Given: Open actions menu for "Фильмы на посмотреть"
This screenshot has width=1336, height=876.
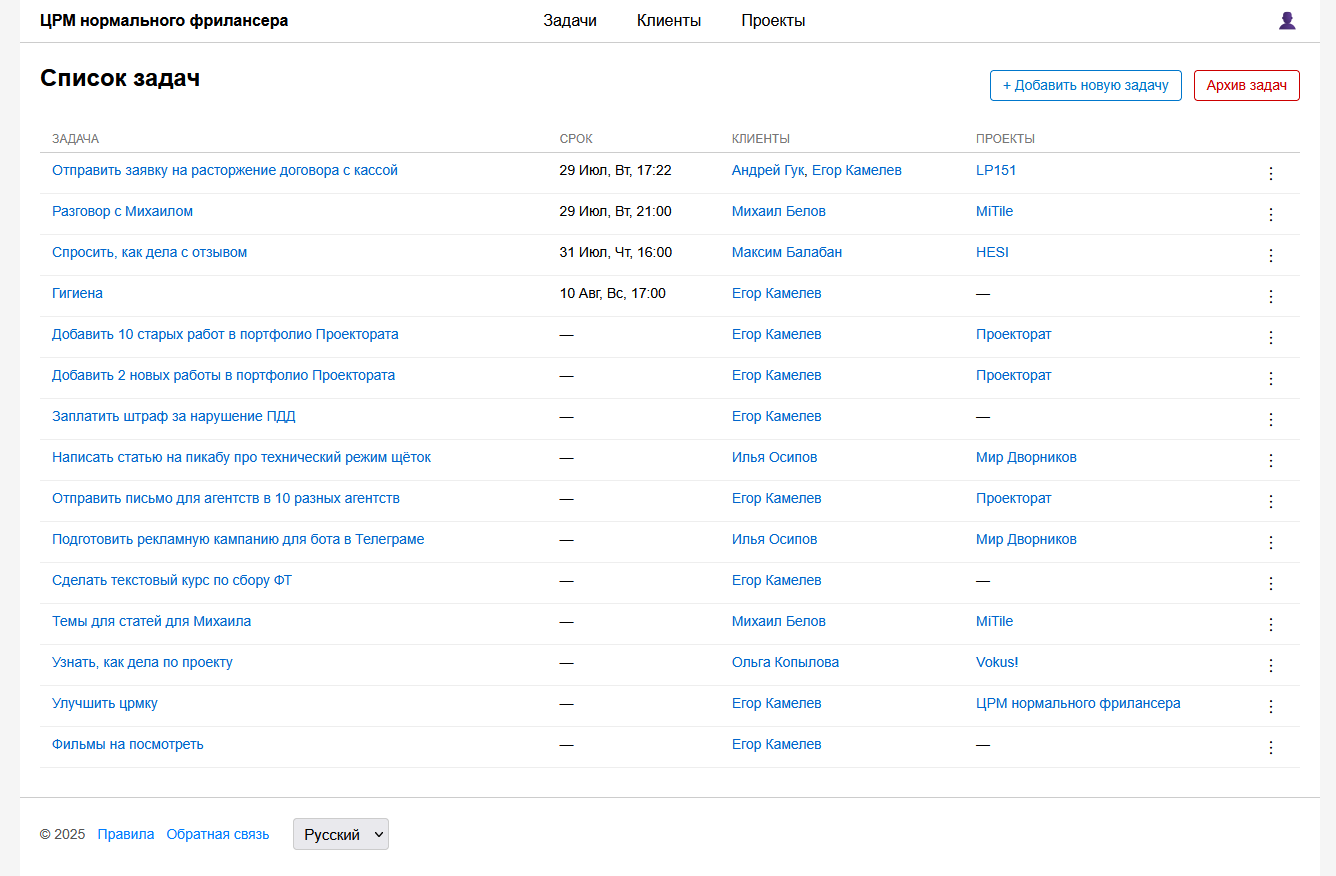Looking at the screenshot, I should [x=1271, y=747].
